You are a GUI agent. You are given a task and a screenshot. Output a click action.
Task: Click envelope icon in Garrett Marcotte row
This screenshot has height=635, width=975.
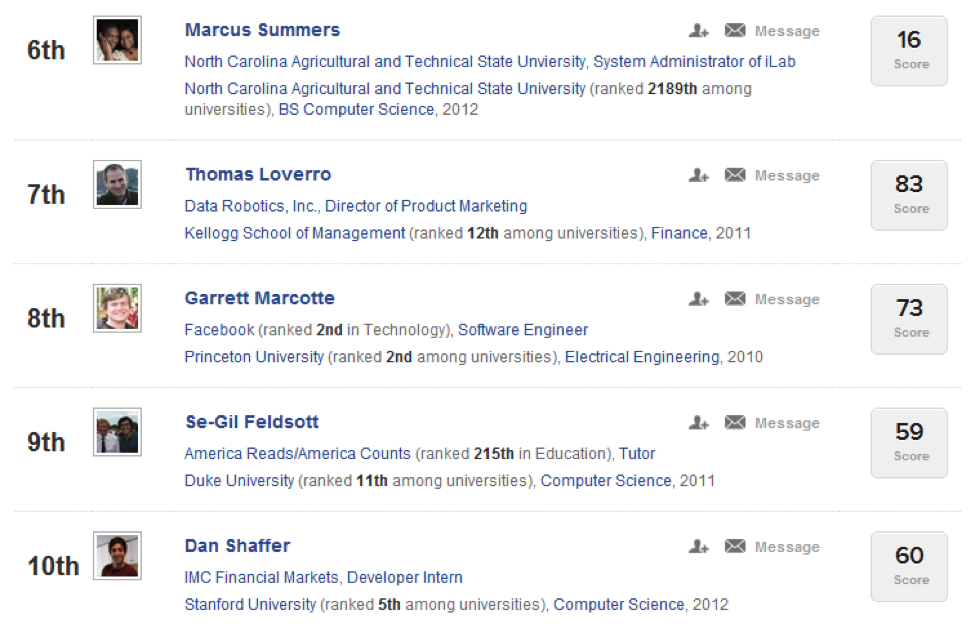tap(735, 299)
